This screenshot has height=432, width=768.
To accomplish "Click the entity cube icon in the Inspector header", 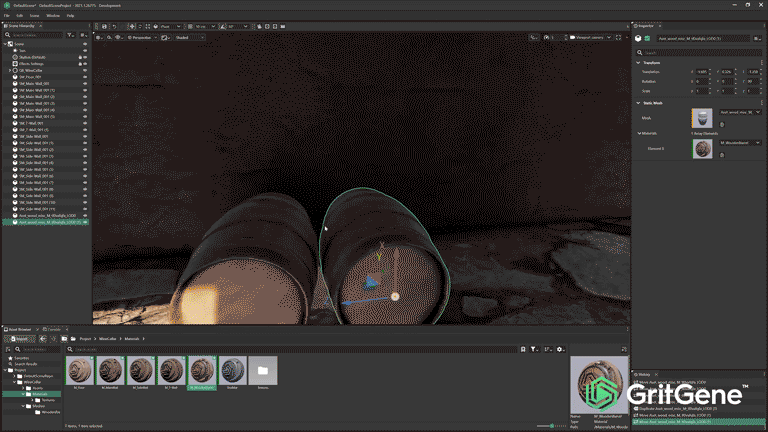I will pyautogui.click(x=638, y=38).
